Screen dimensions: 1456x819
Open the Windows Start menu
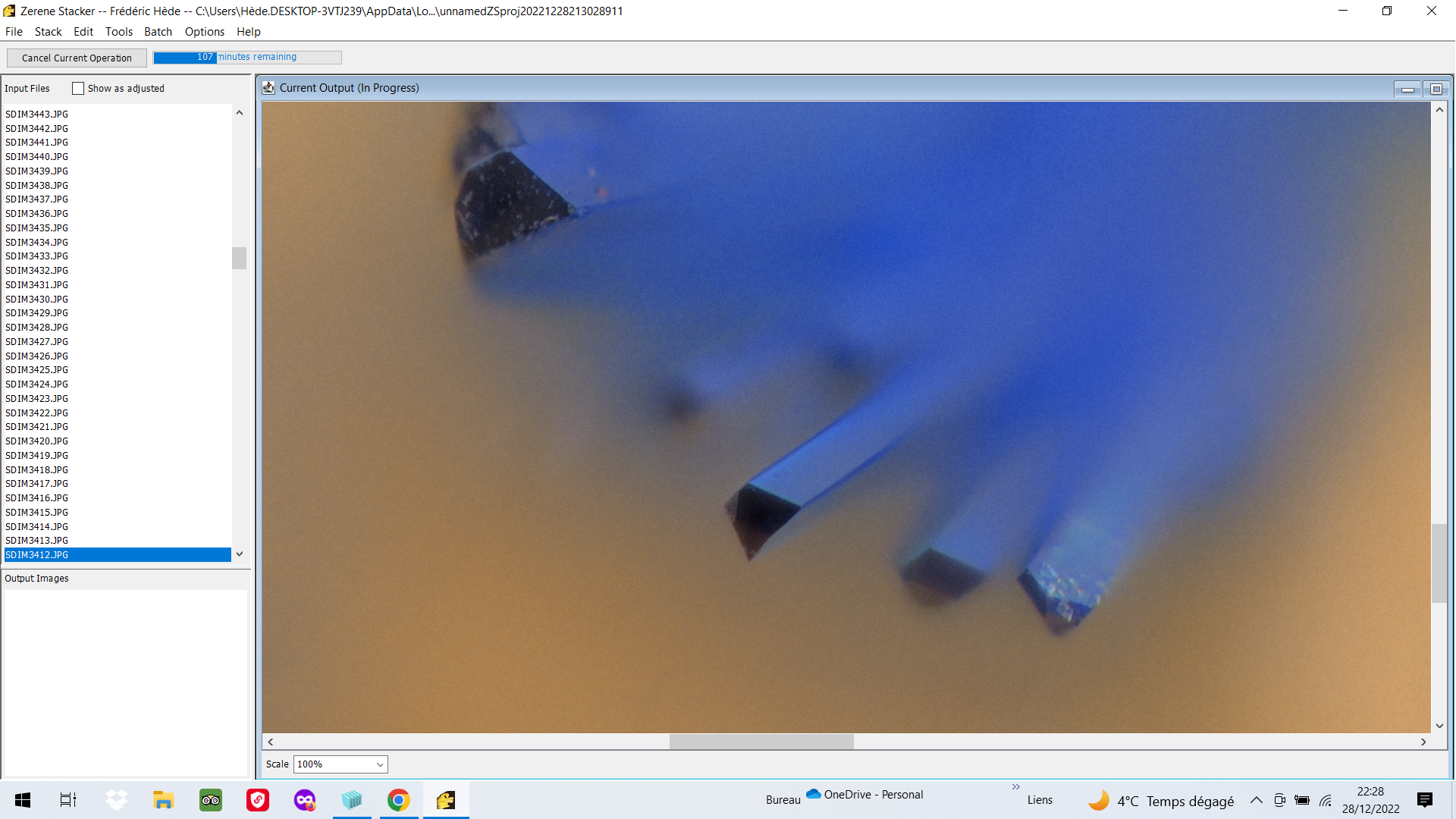(23, 800)
